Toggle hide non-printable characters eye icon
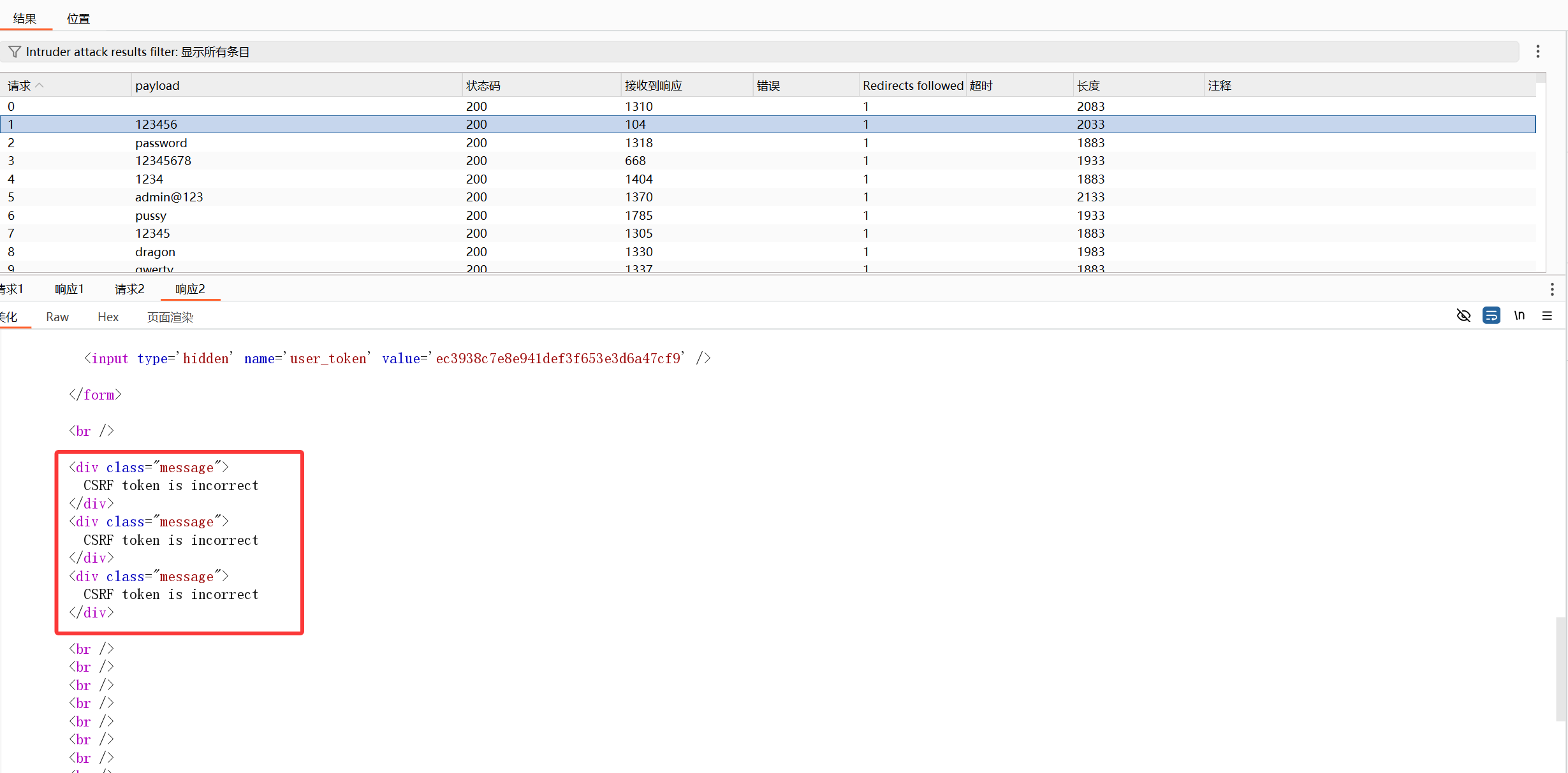 click(x=1463, y=315)
